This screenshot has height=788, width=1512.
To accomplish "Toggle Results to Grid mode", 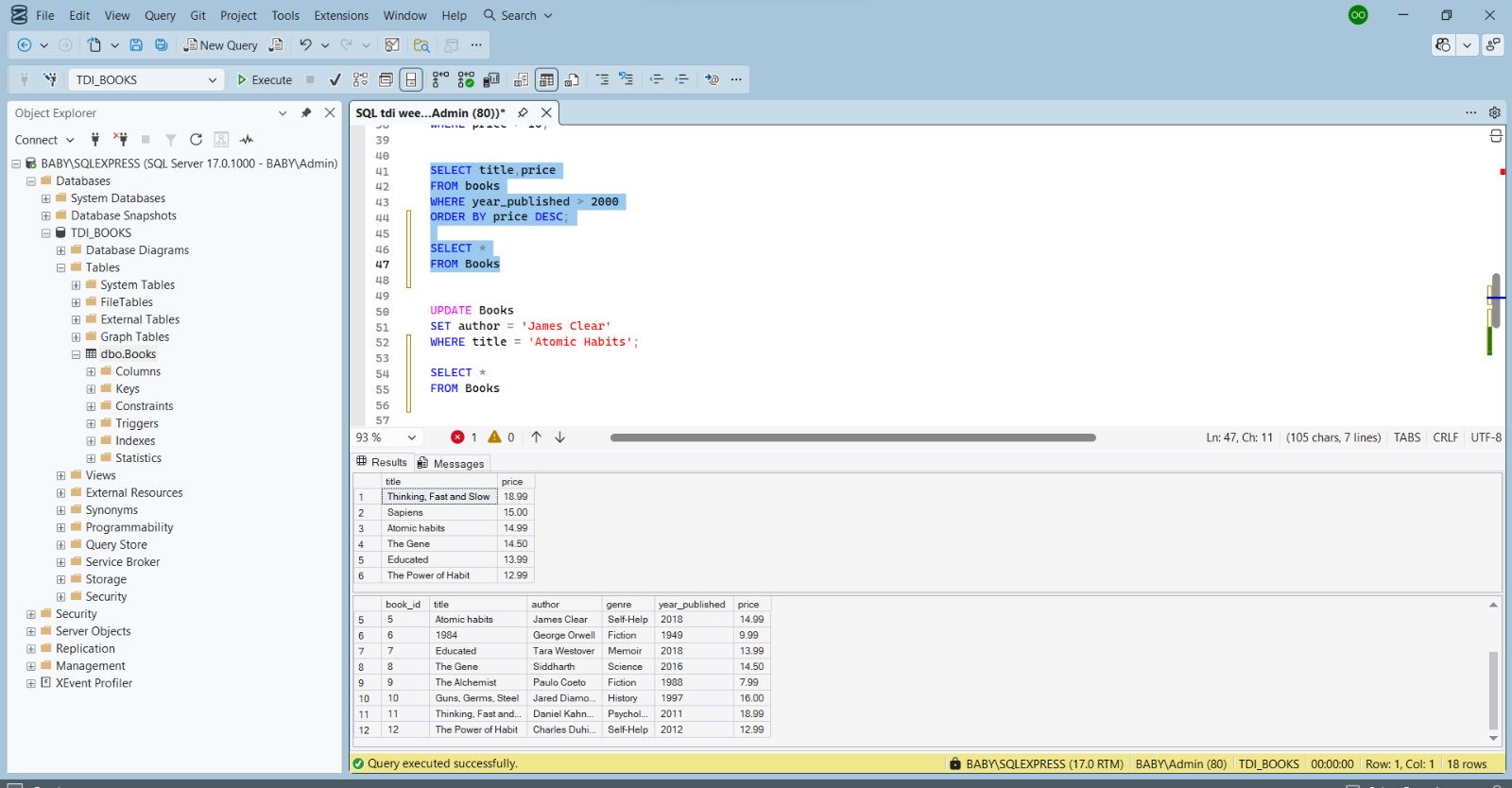I will click(546, 80).
